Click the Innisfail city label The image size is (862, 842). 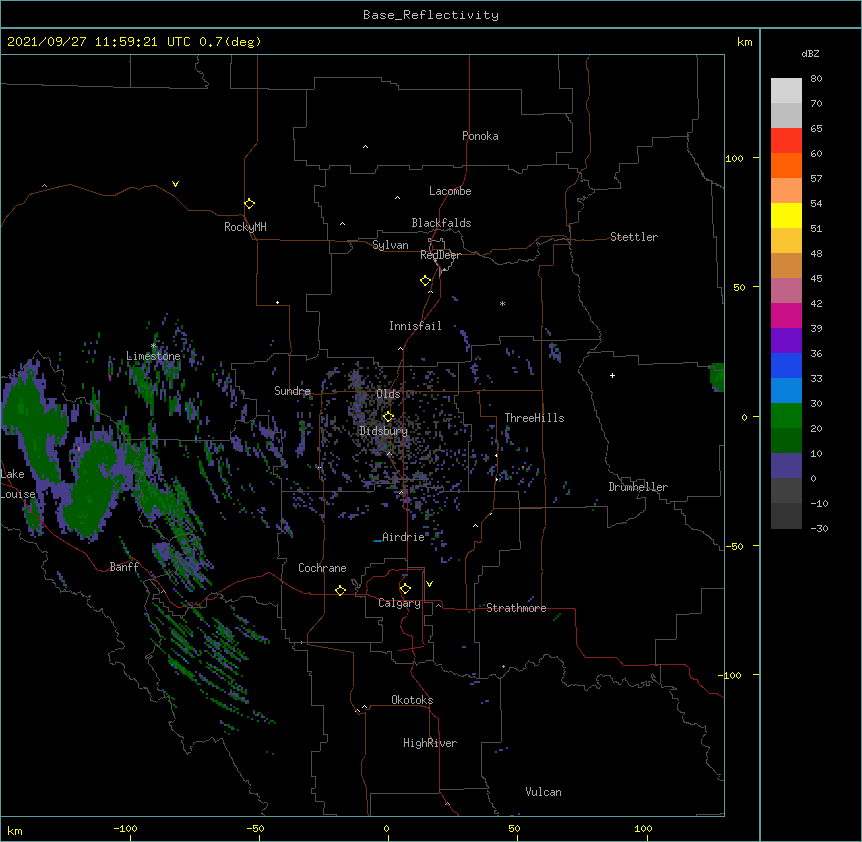(415, 326)
